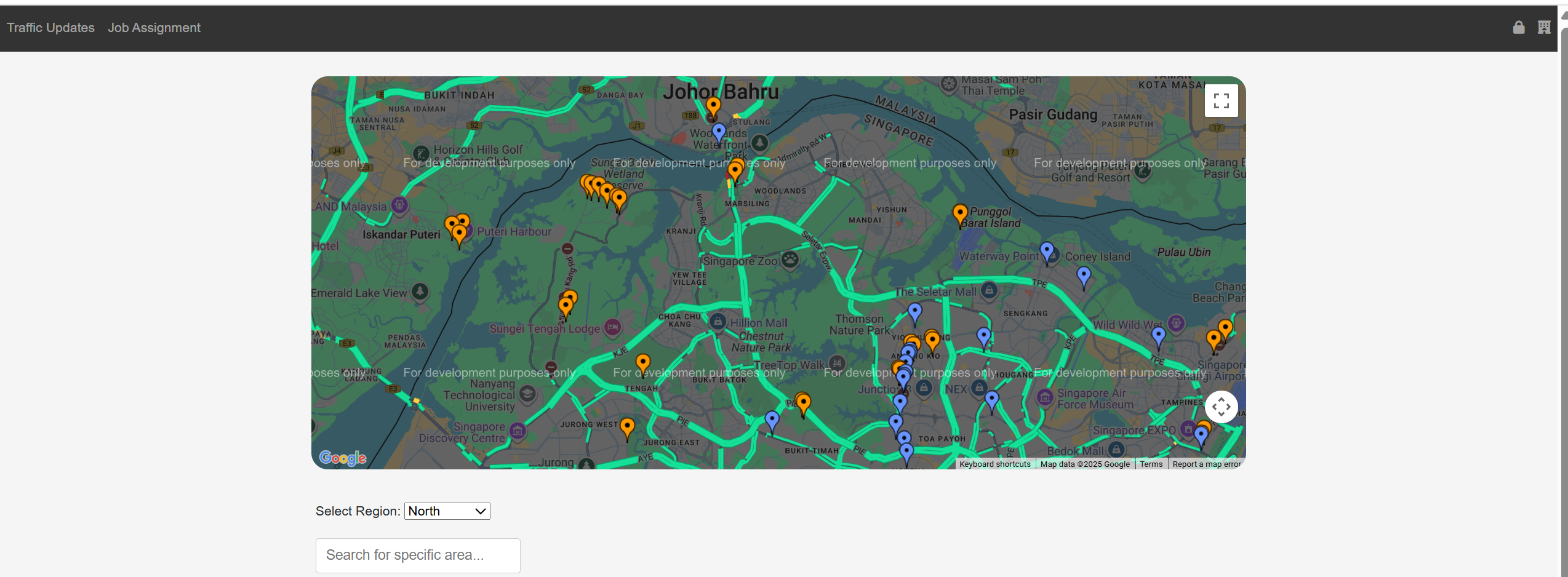The height and width of the screenshot is (577, 1568).
Task: Open the map camera controls button
Action: (x=1221, y=407)
